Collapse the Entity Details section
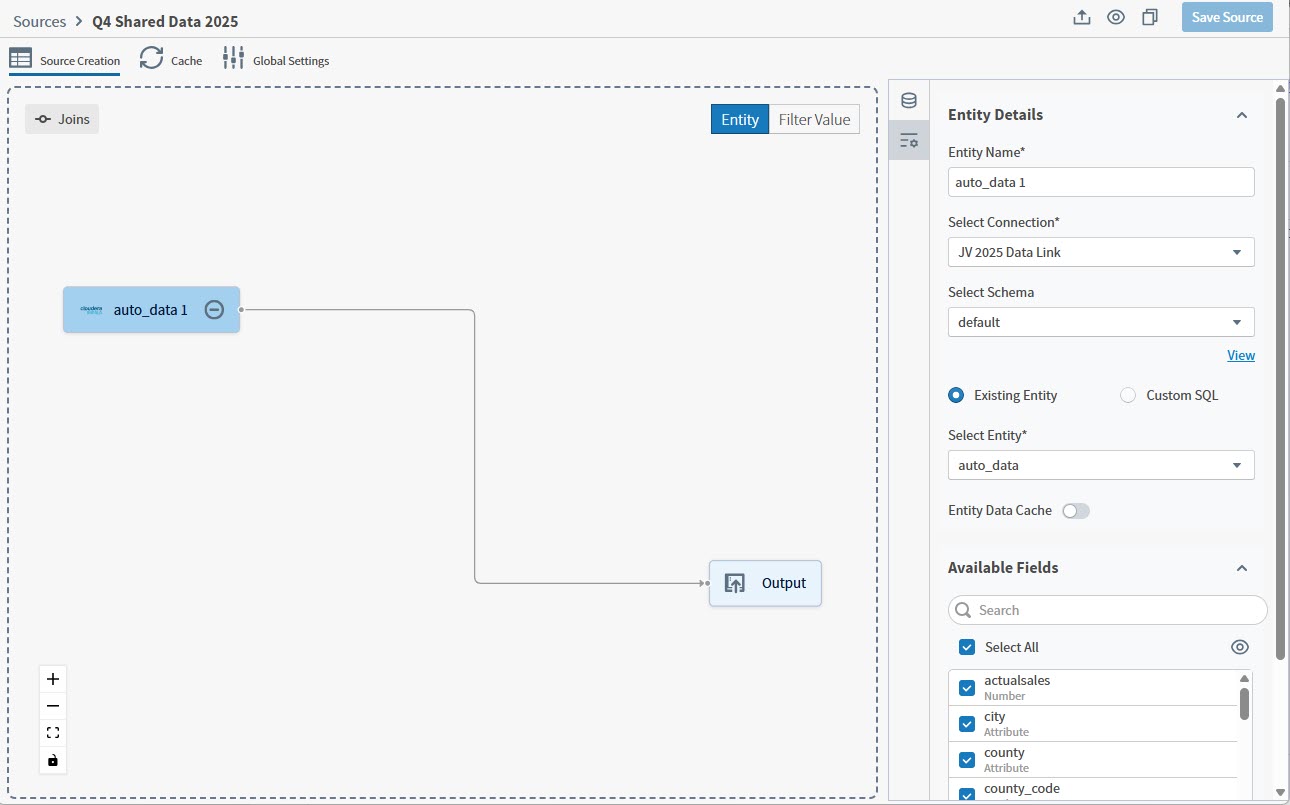The image size is (1290, 805). [x=1241, y=115]
